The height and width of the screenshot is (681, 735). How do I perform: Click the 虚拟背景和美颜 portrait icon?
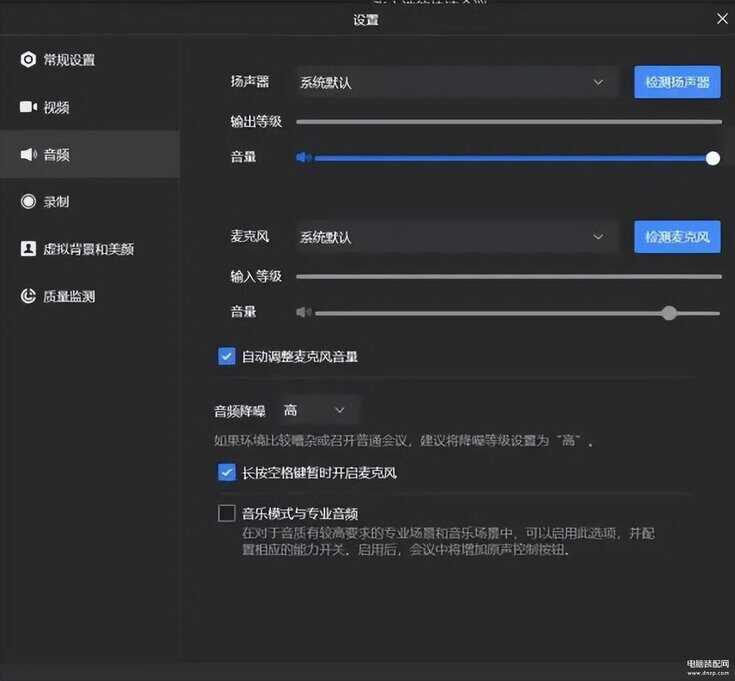tap(28, 249)
